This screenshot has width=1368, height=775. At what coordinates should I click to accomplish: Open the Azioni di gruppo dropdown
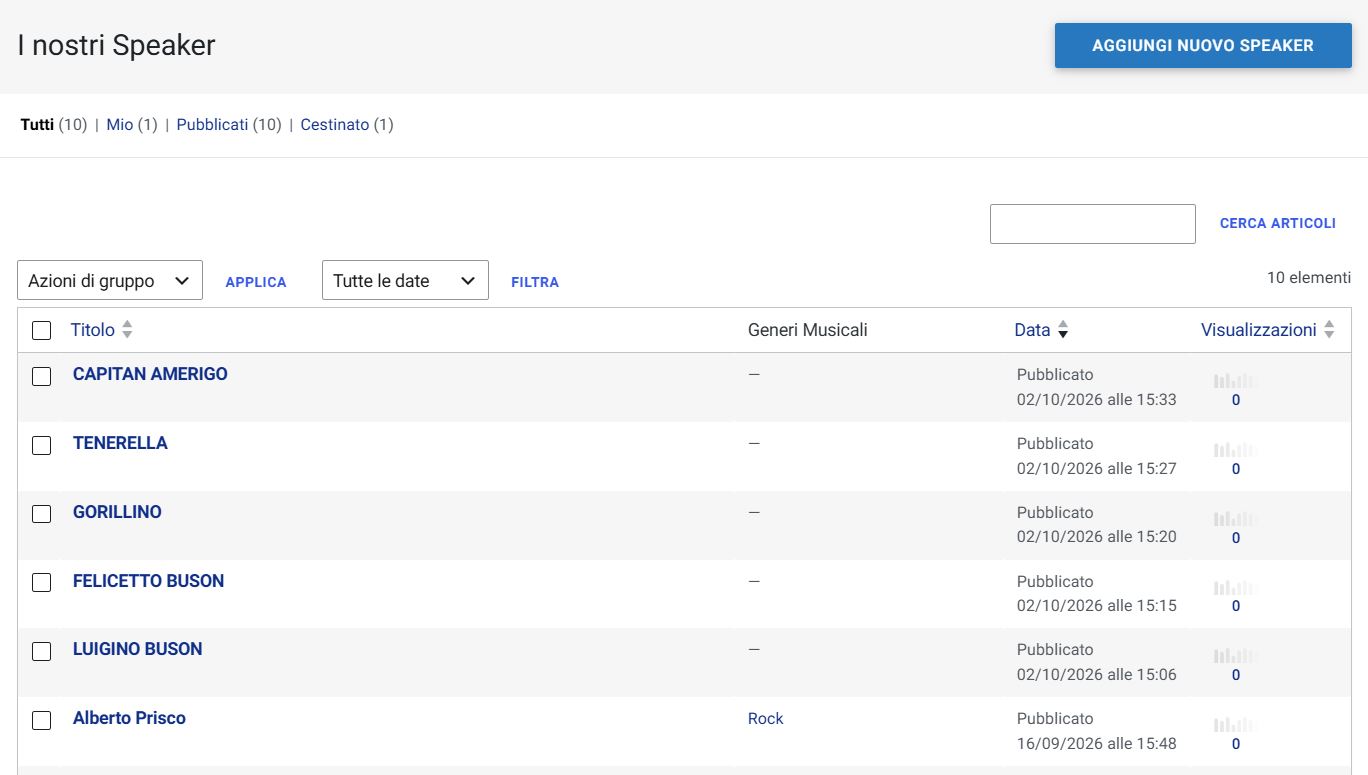pyautogui.click(x=110, y=280)
